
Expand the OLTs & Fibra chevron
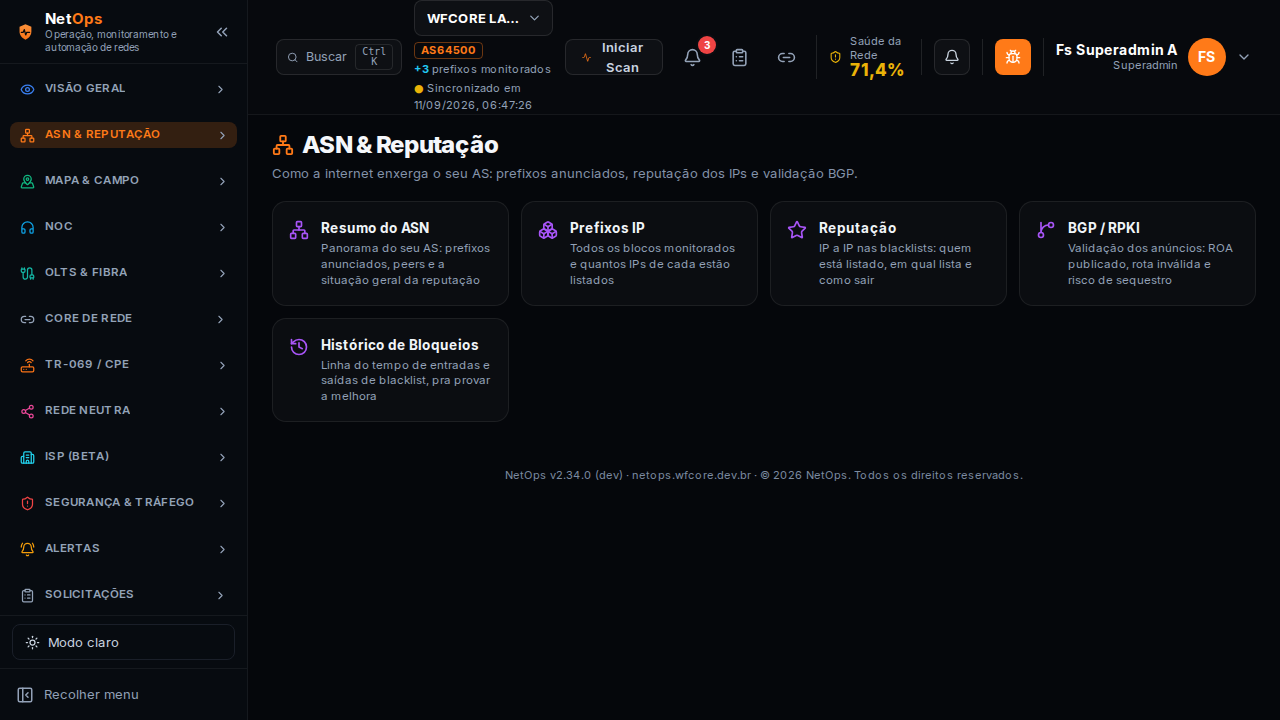(x=221, y=273)
